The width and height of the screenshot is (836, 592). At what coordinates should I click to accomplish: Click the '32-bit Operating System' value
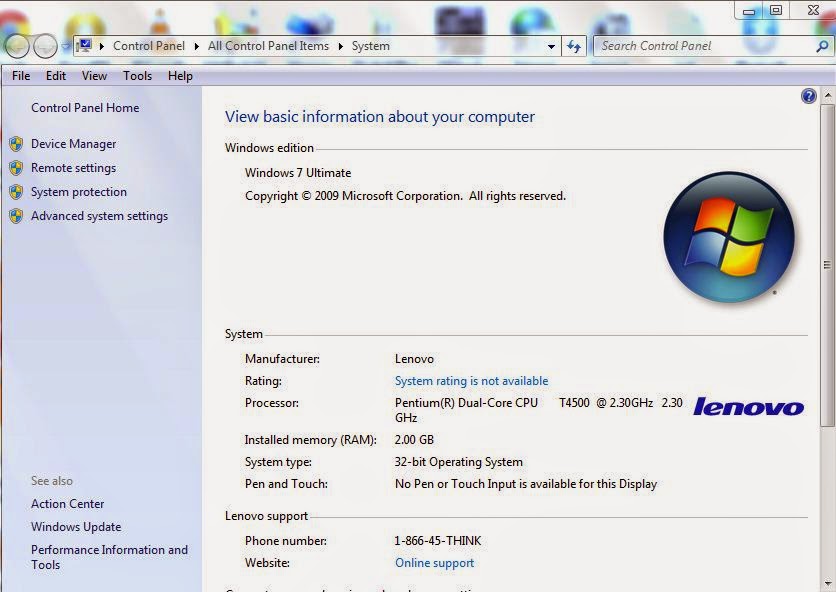point(459,462)
